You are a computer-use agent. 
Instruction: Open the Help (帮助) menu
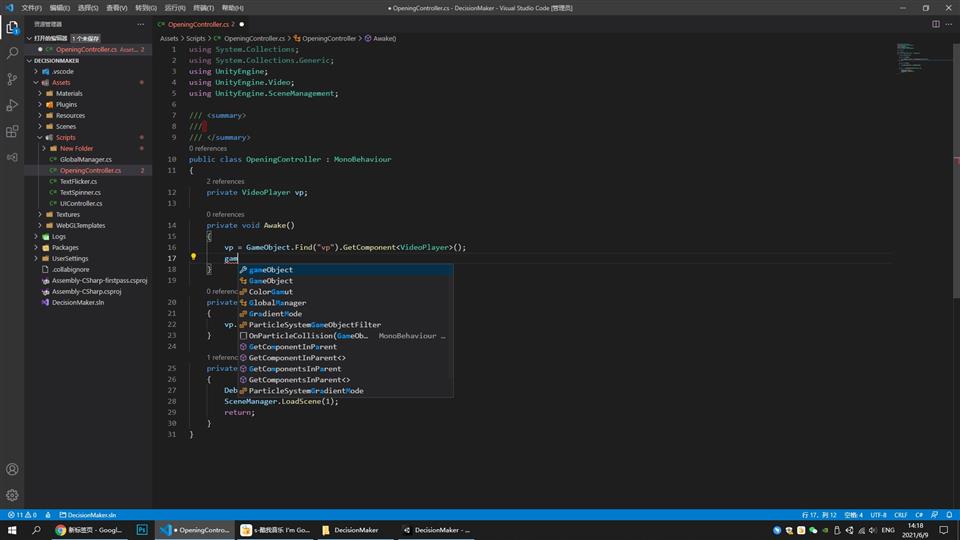[x=232, y=8]
